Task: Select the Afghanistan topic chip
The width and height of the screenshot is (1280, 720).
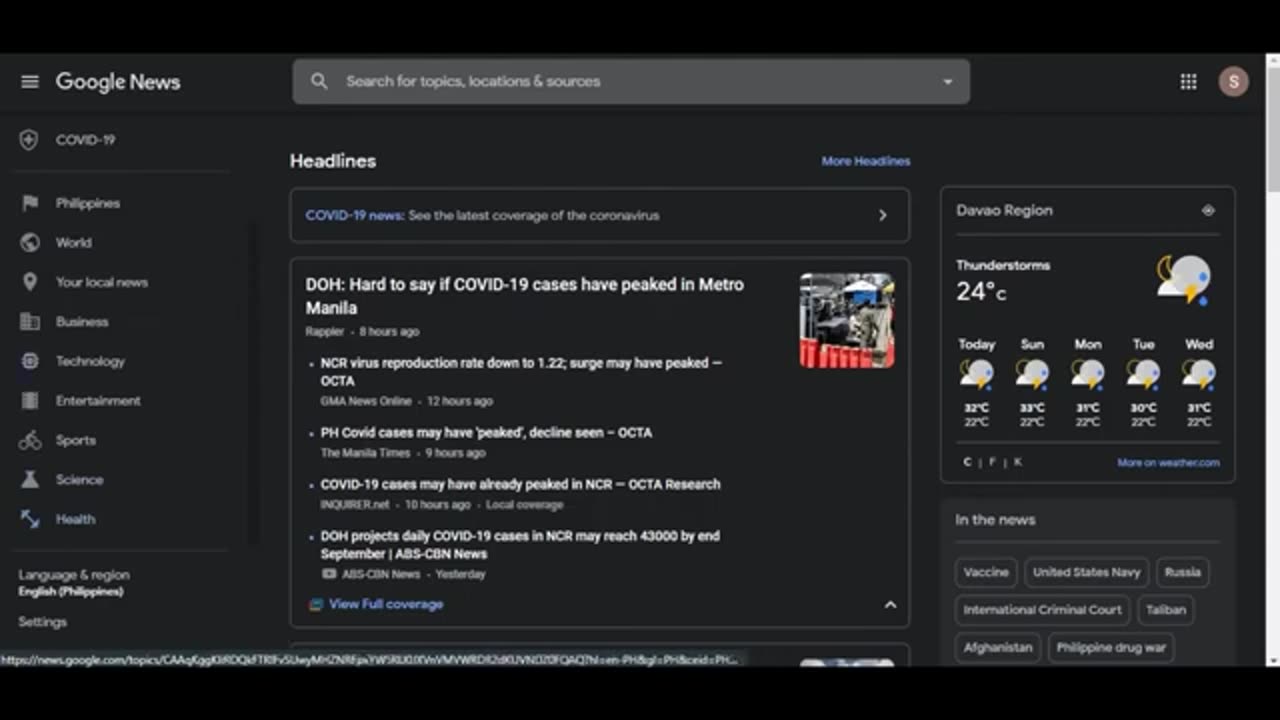Action: (x=997, y=647)
